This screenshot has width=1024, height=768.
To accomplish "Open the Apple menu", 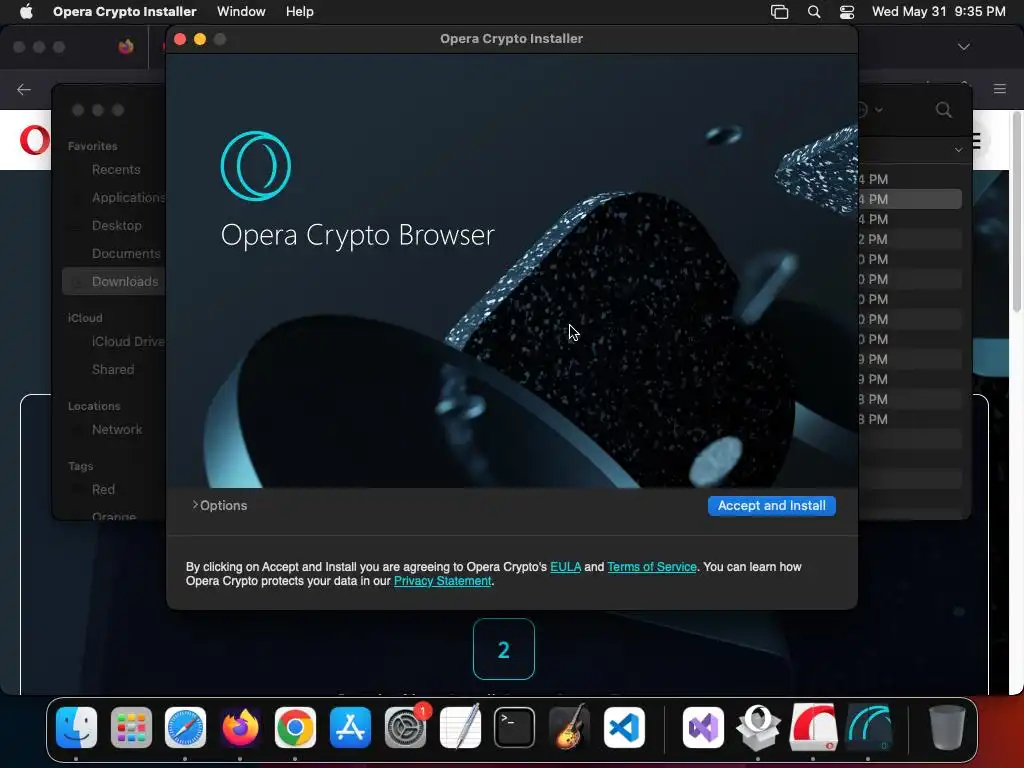I will pos(26,11).
